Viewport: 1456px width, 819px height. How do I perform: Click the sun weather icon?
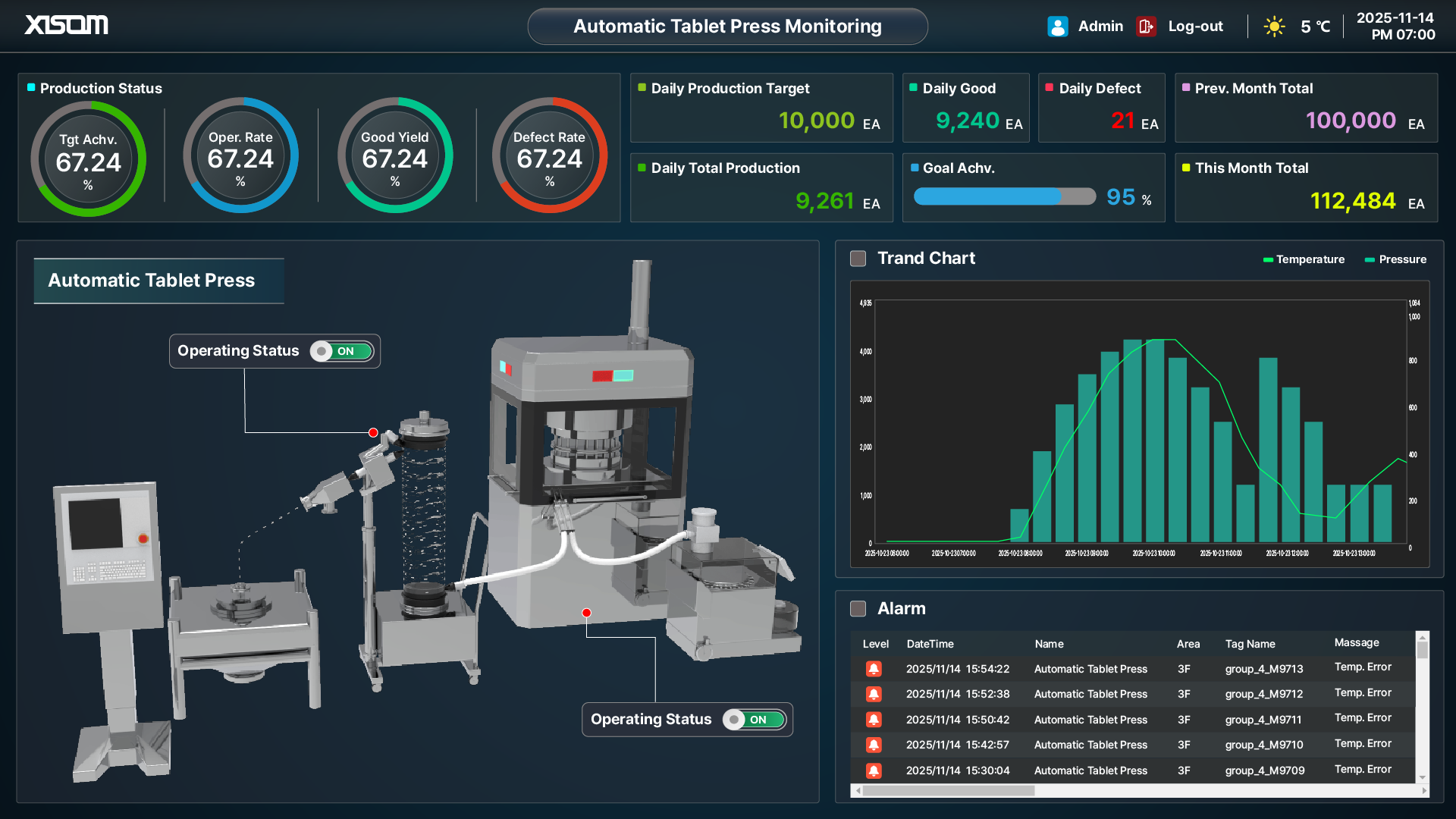coord(1274,26)
